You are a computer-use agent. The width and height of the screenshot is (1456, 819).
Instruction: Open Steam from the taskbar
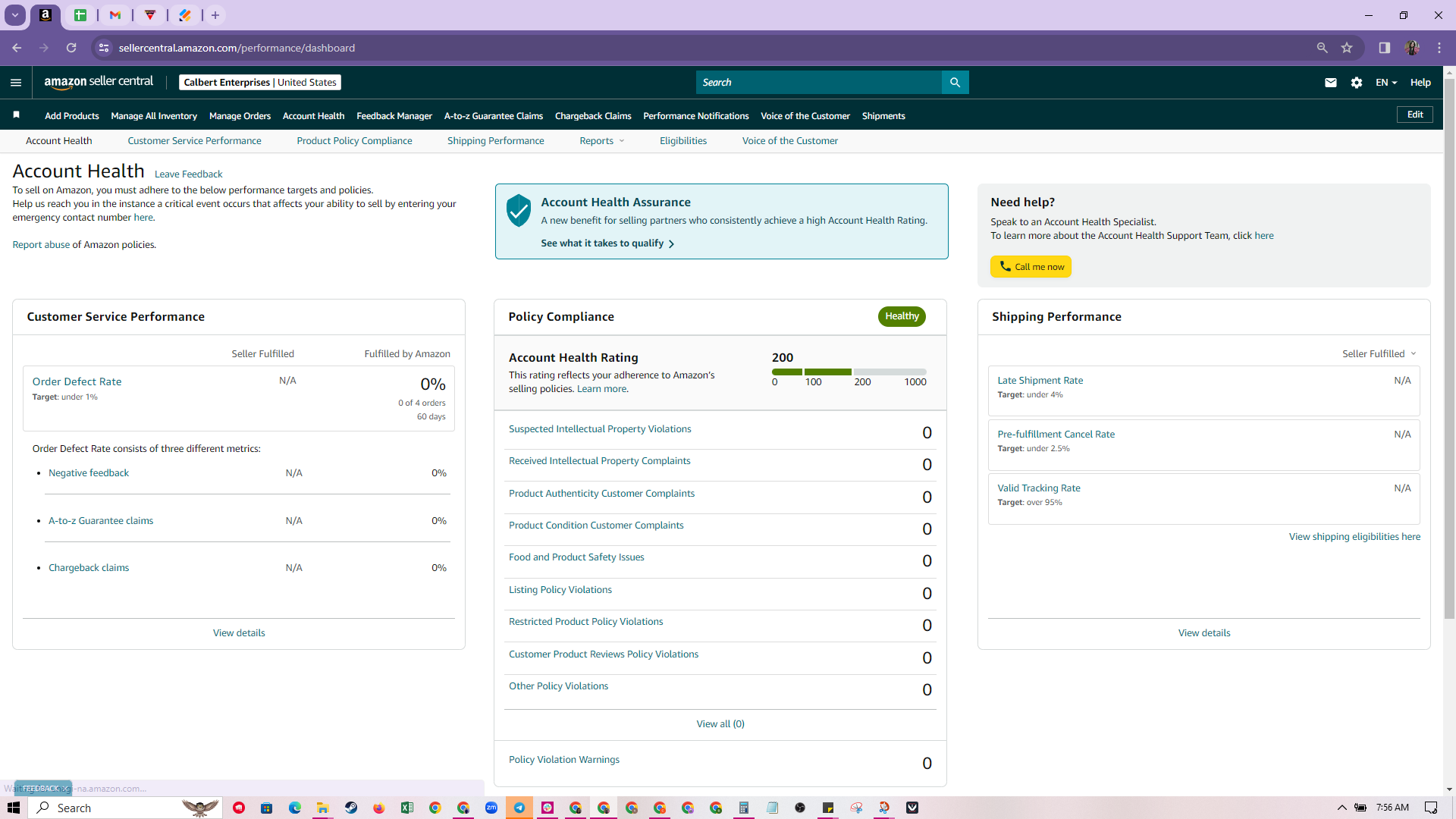coord(351,808)
